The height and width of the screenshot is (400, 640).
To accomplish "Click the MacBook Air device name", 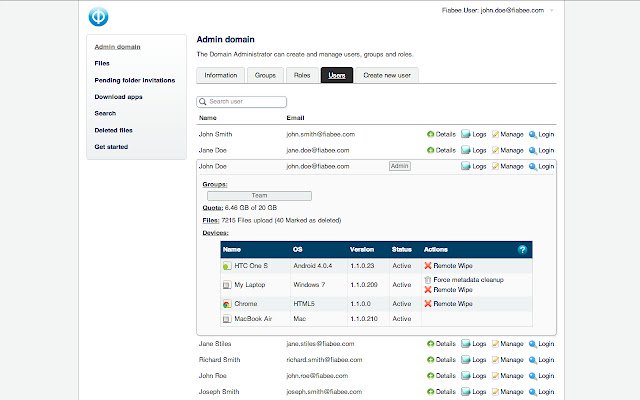I will [253, 319].
